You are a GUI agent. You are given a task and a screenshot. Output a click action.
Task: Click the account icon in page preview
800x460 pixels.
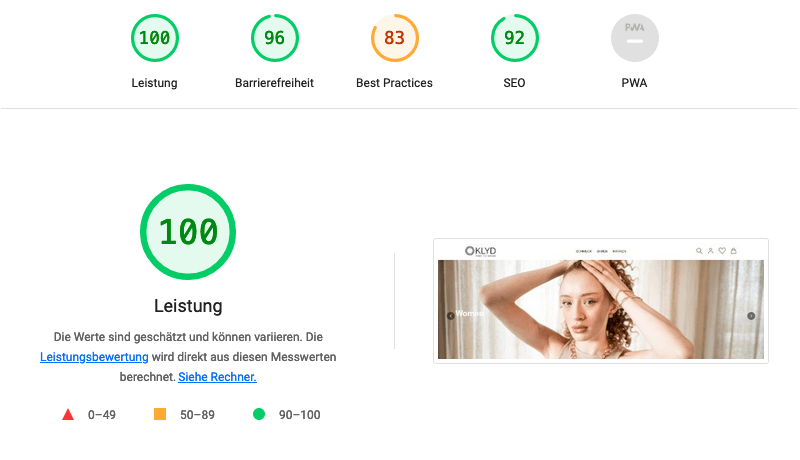click(x=710, y=251)
